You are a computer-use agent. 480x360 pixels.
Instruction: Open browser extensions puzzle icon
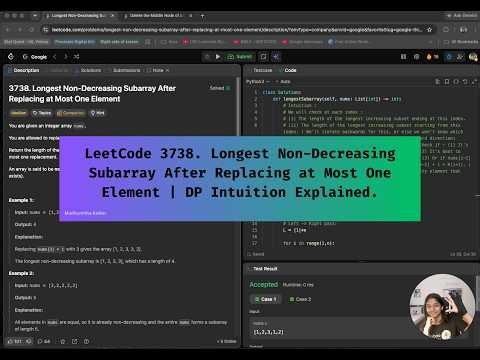446,30
